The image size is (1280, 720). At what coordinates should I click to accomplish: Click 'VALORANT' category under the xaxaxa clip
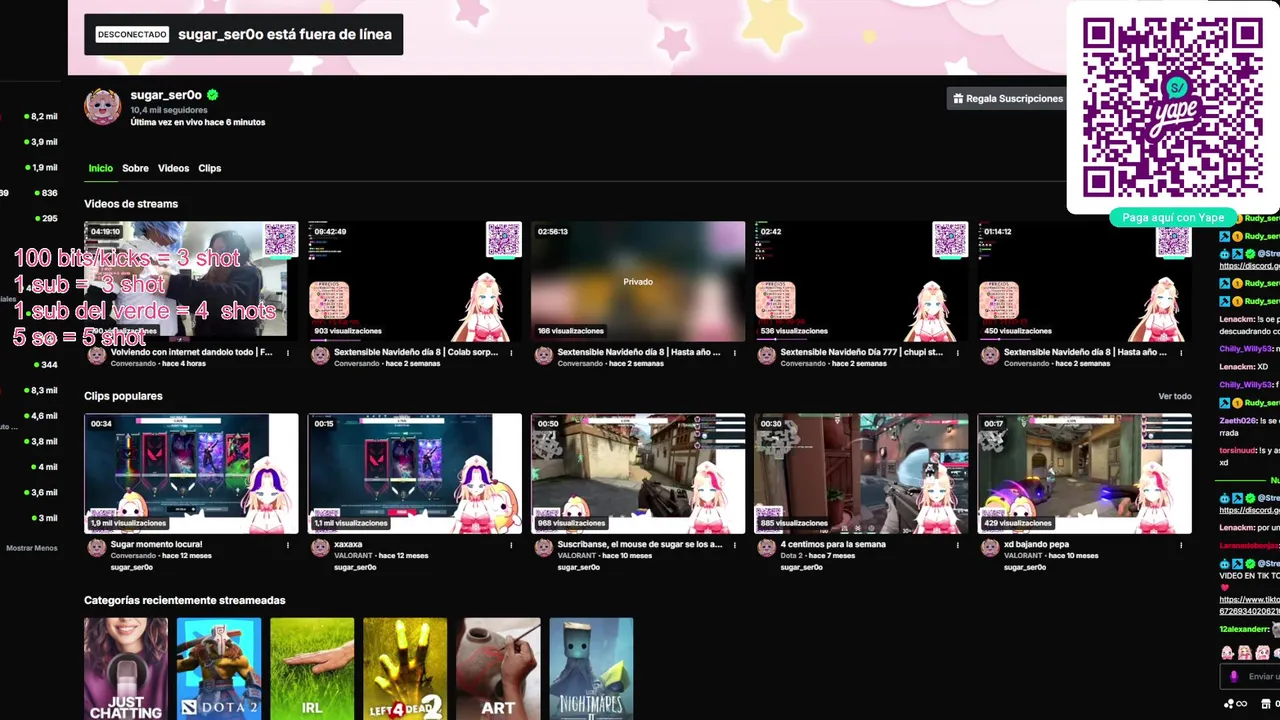click(x=353, y=556)
